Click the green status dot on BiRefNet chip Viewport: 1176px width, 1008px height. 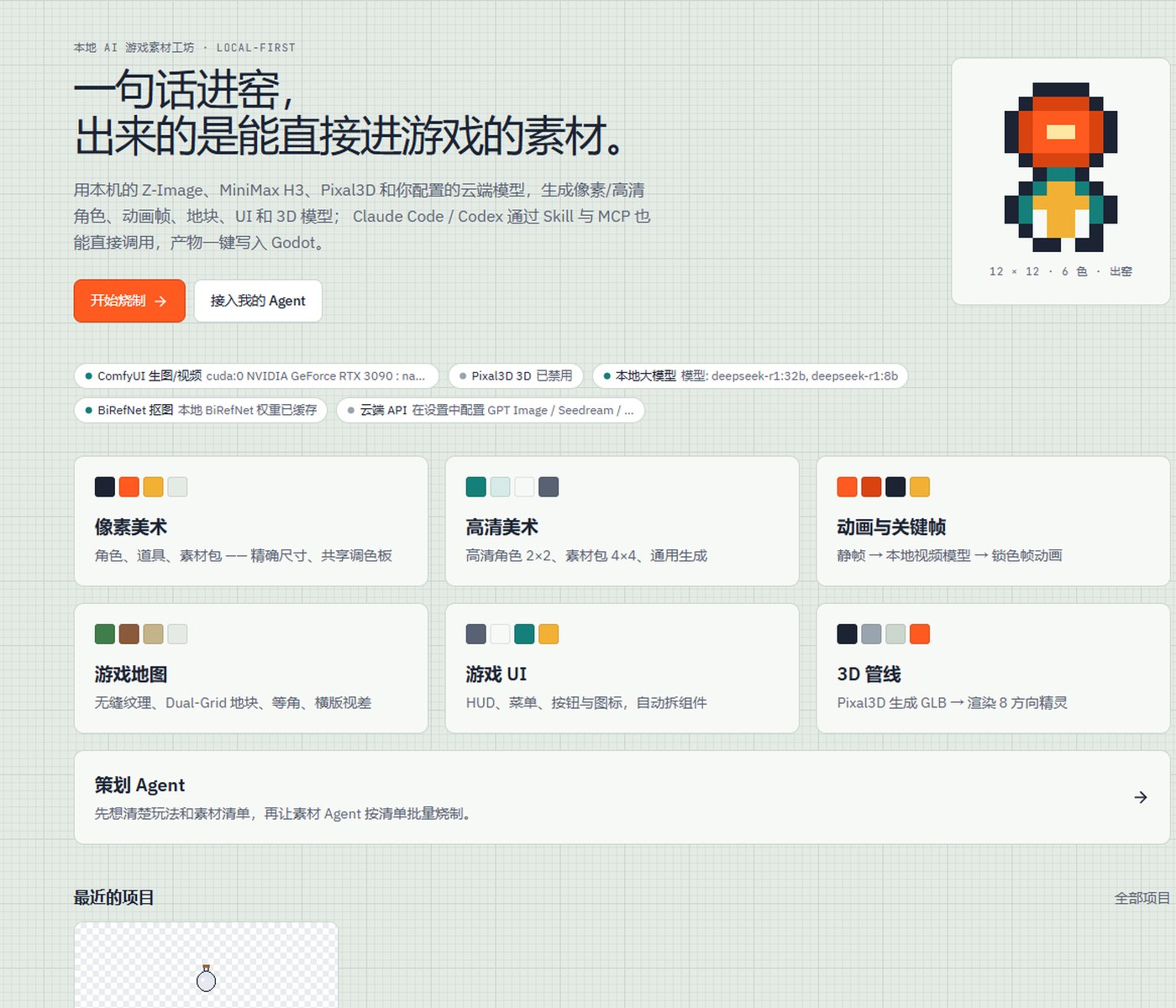coord(88,410)
